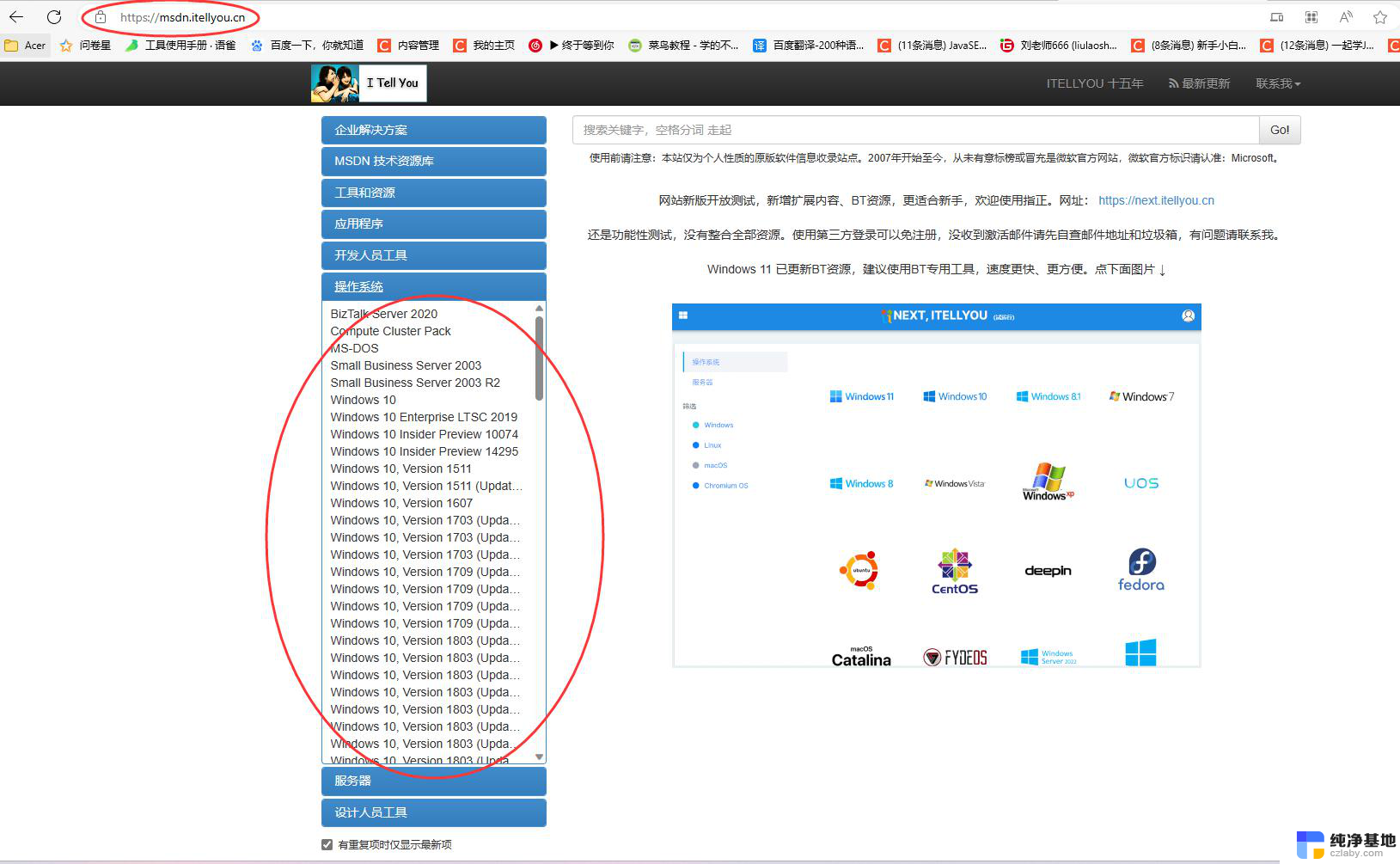Viewport: 1400px width, 864px height.
Task: Open the CentOS logo in preview image
Action: [x=955, y=572]
